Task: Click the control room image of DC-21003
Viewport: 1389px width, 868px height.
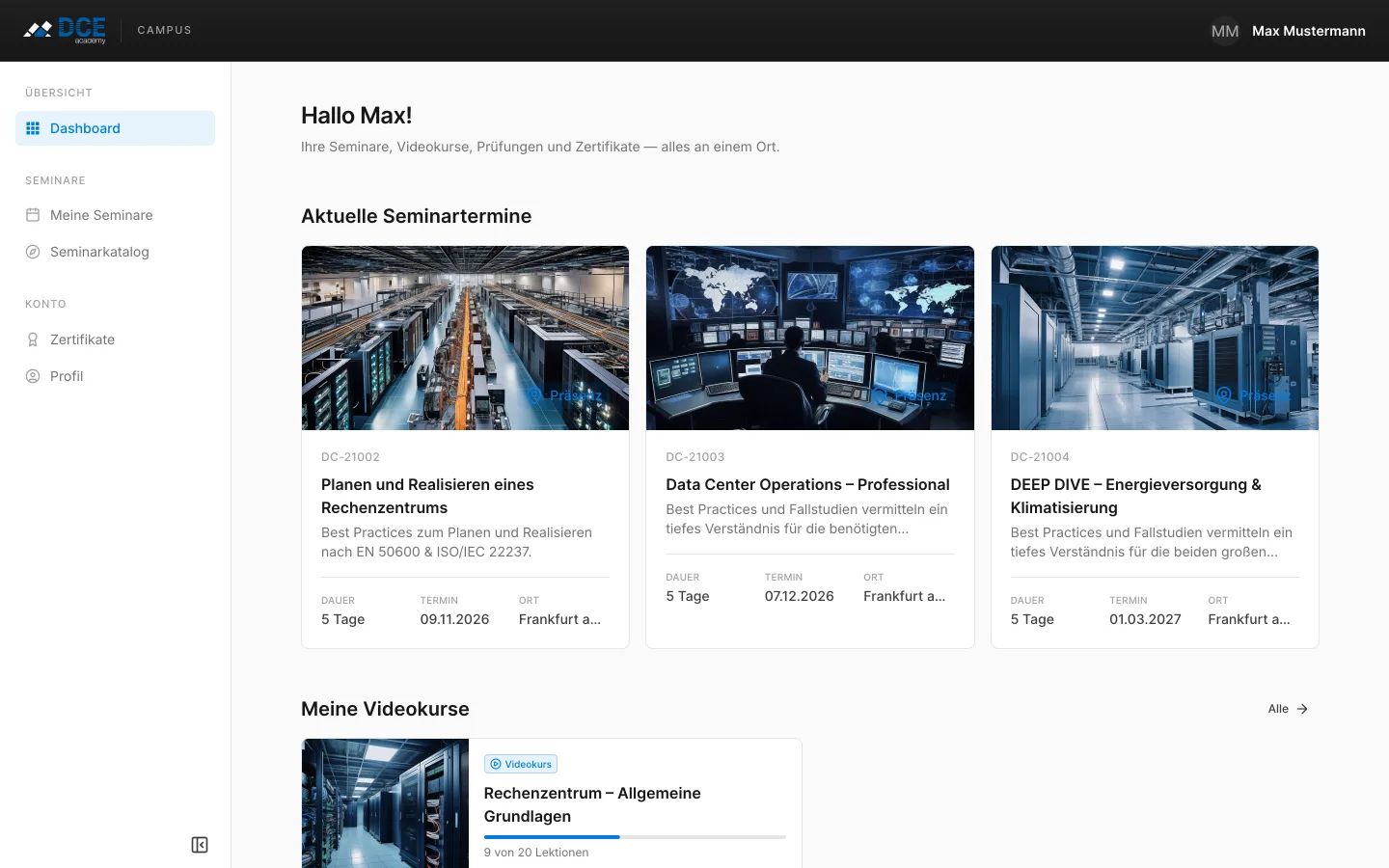Action: pos(810,338)
